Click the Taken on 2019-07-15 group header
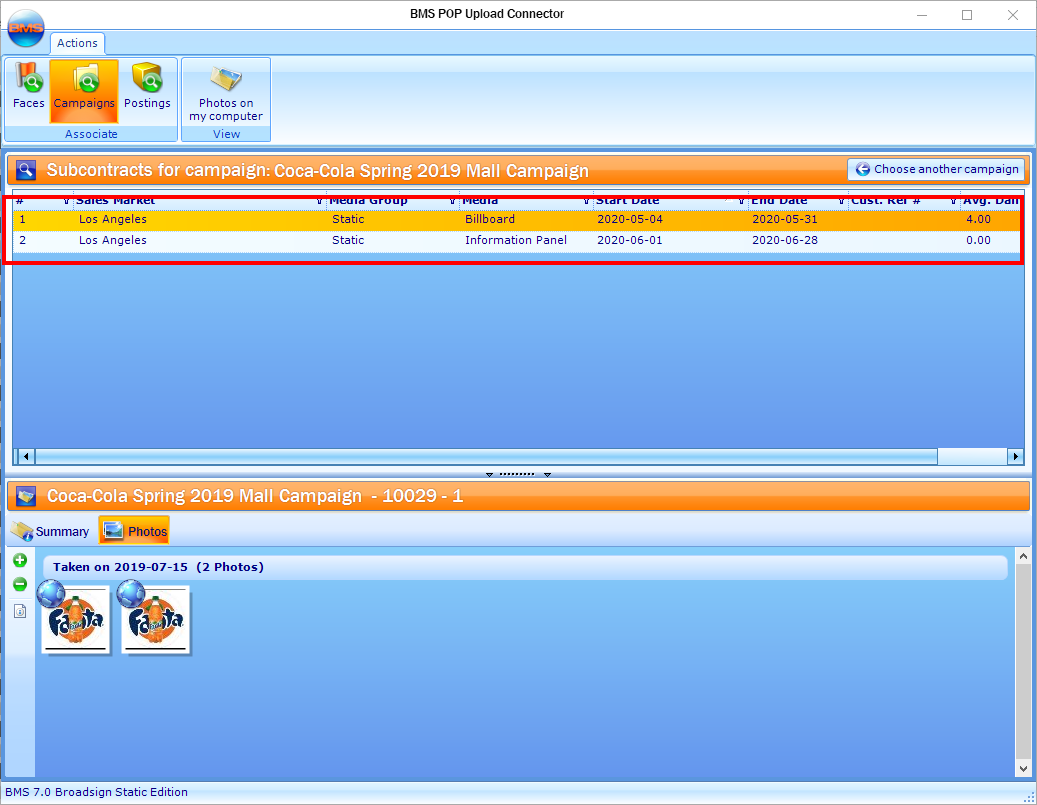The image size is (1037, 805). coord(525,568)
